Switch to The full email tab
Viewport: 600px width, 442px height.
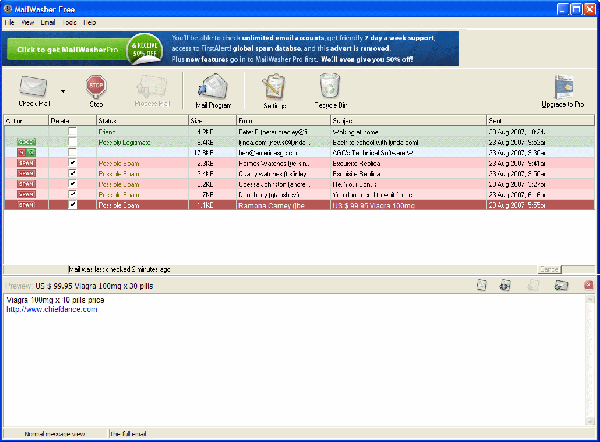tap(128, 434)
